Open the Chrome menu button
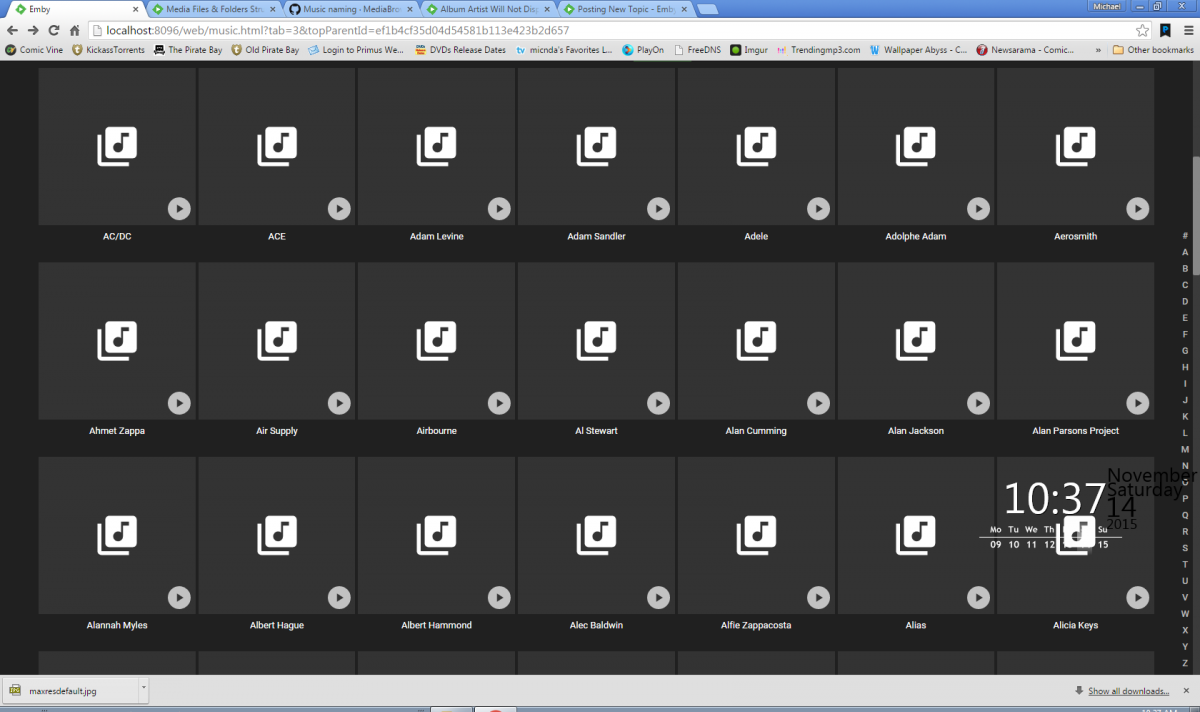Image resolution: width=1200 pixels, height=712 pixels. pyautogui.click(x=1187, y=30)
